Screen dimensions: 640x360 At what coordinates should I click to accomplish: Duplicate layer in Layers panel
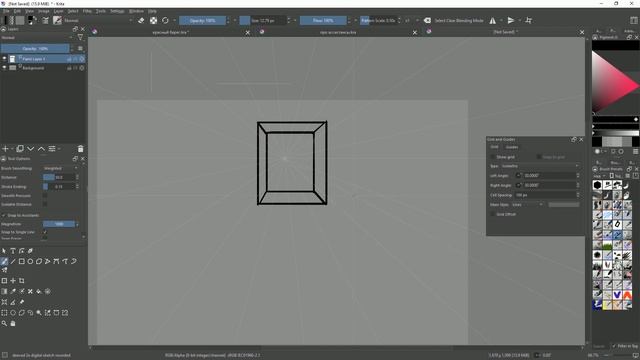click(x=20, y=149)
